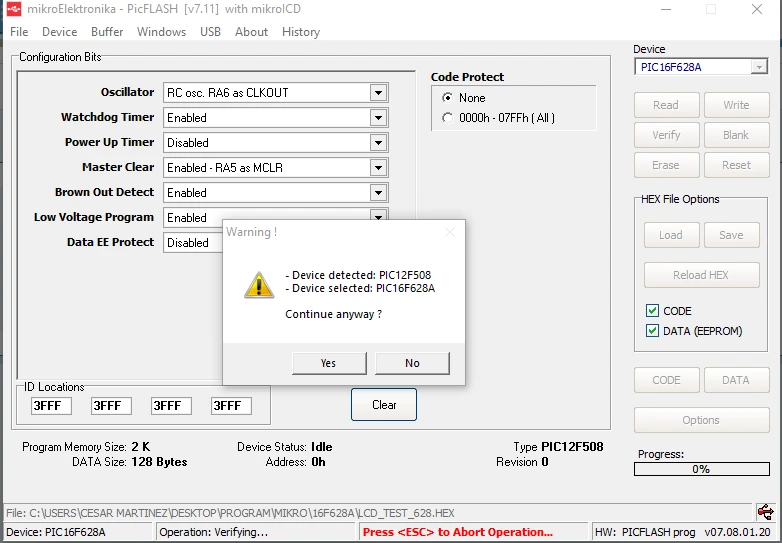Click the CODE view button

click(666, 380)
